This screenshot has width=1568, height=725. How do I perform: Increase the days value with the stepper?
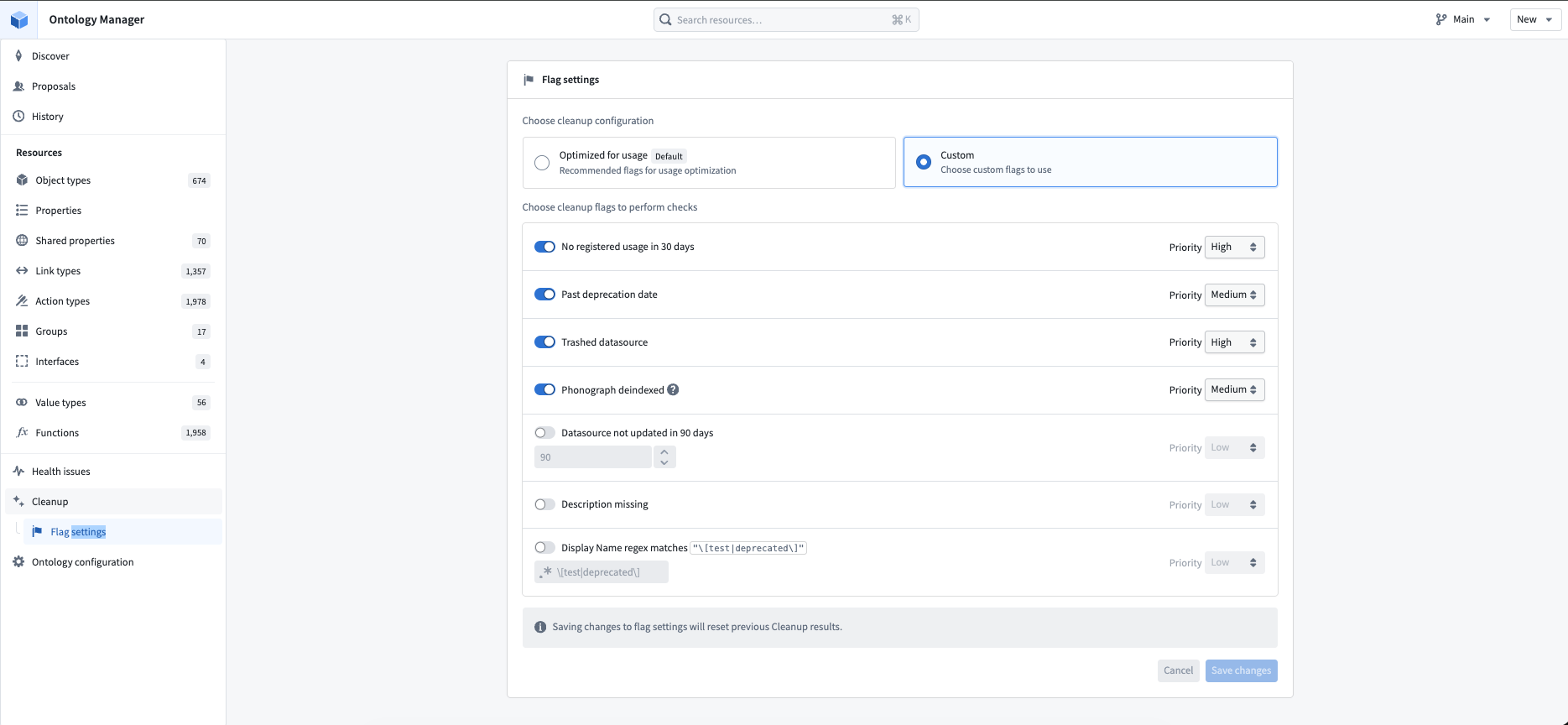664,451
